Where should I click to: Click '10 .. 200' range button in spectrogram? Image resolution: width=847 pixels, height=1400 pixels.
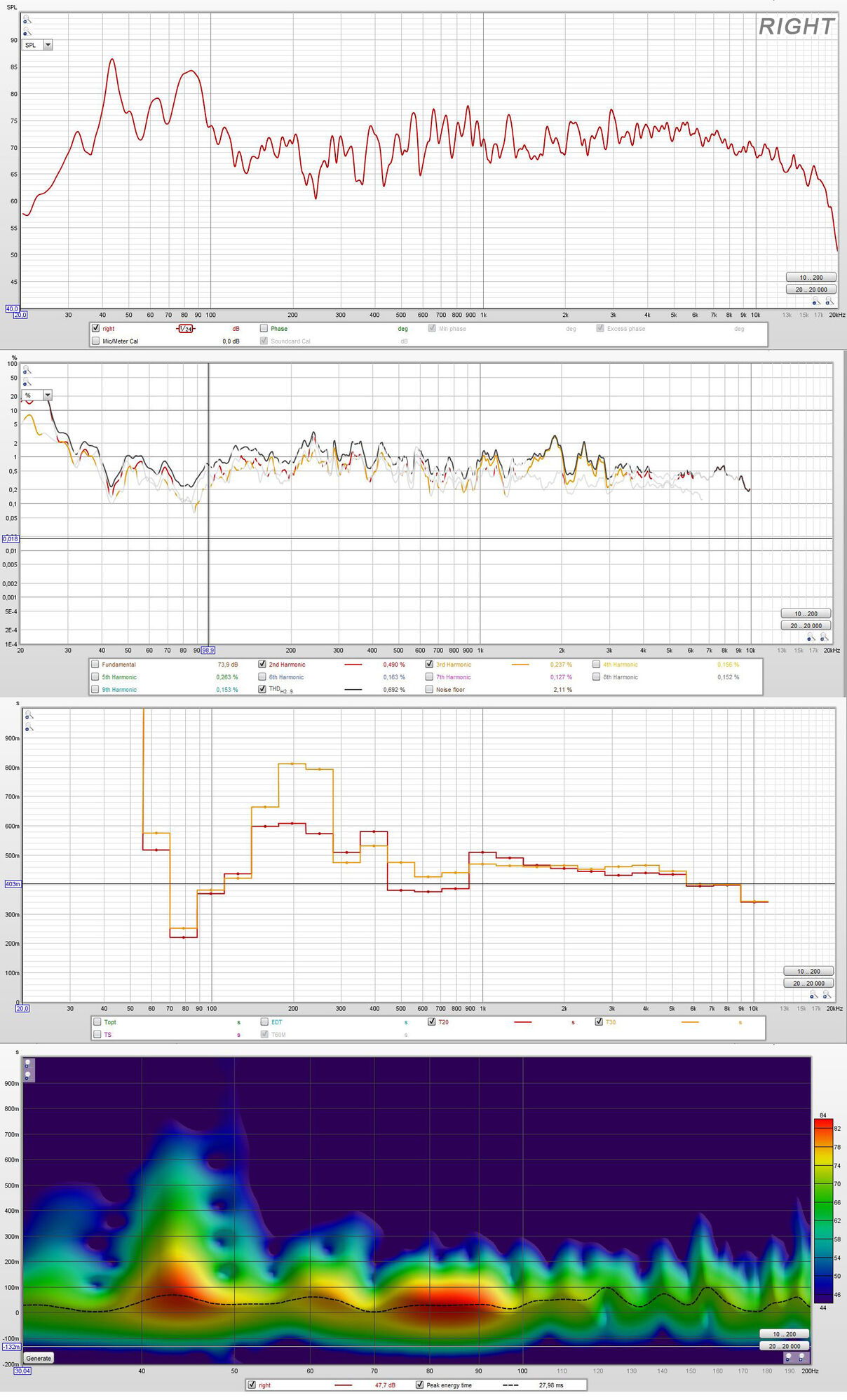point(785,1334)
